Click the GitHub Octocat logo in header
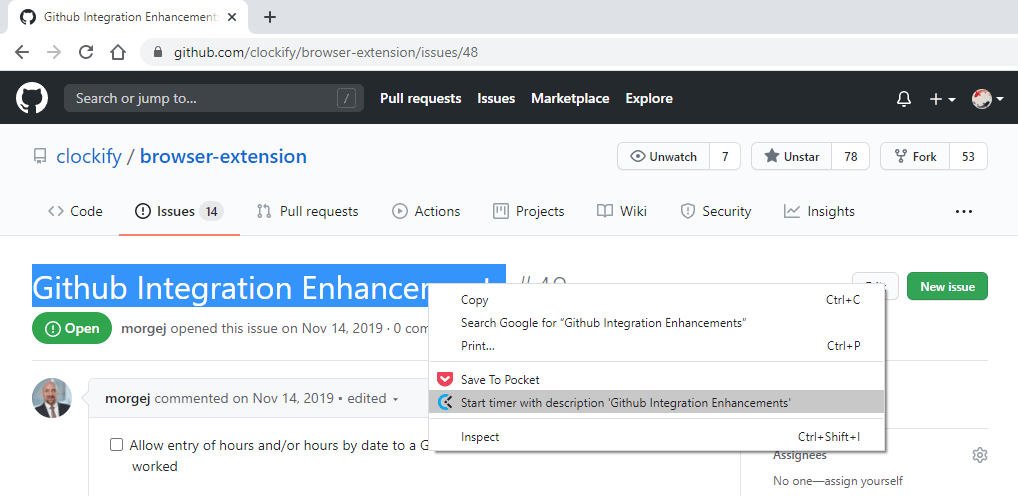 [x=32, y=99]
